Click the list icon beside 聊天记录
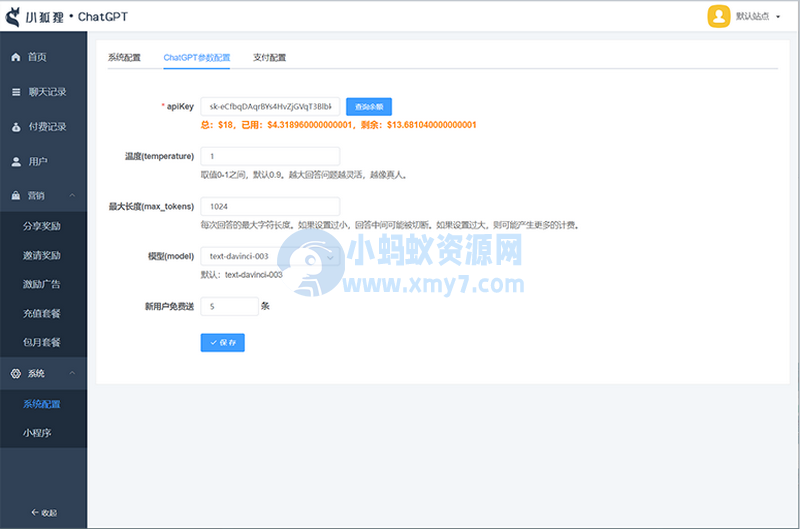Viewport: 800px width, 529px height. tap(16, 92)
